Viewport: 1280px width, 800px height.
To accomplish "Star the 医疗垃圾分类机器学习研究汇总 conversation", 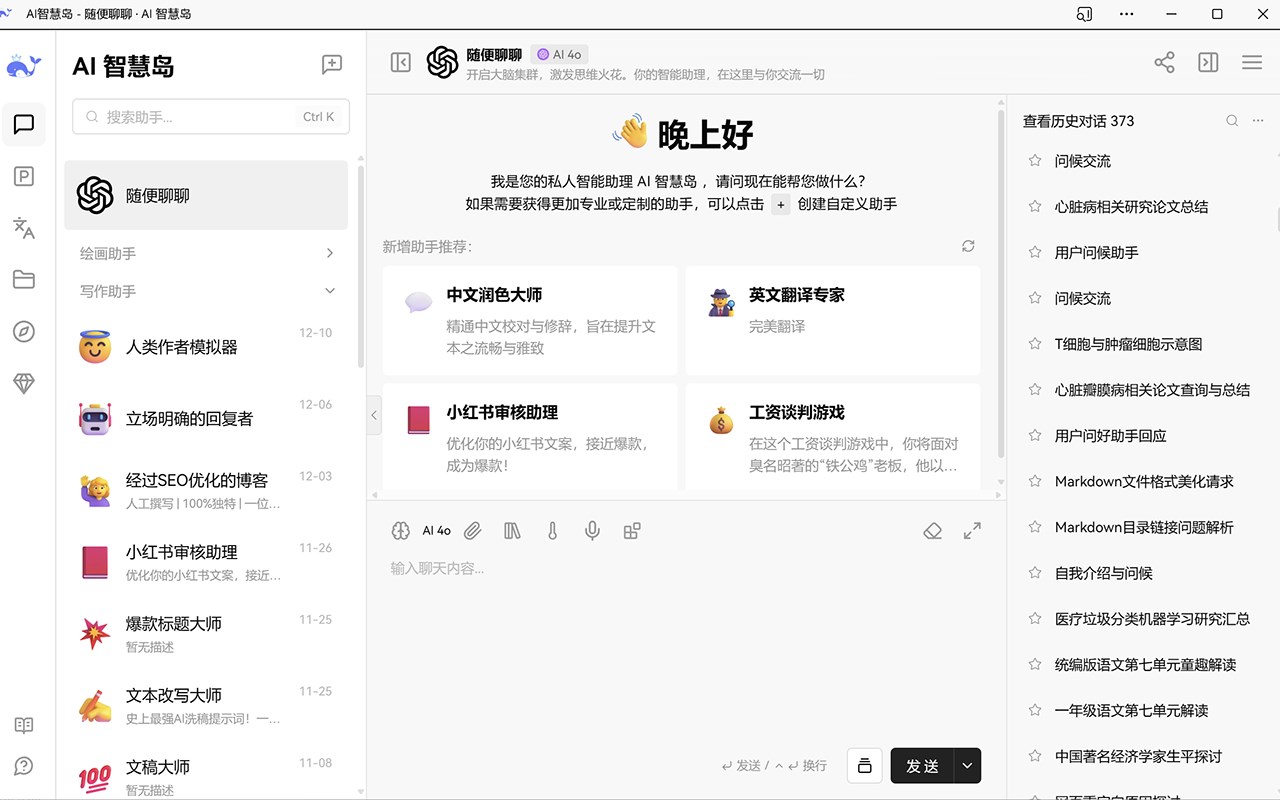I will (1035, 619).
